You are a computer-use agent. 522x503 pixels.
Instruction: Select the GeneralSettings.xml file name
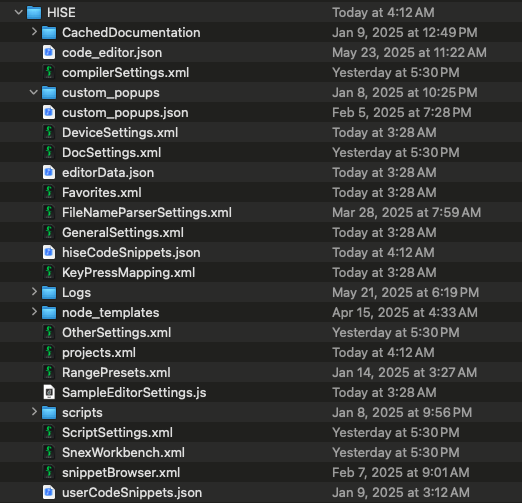[123, 233]
